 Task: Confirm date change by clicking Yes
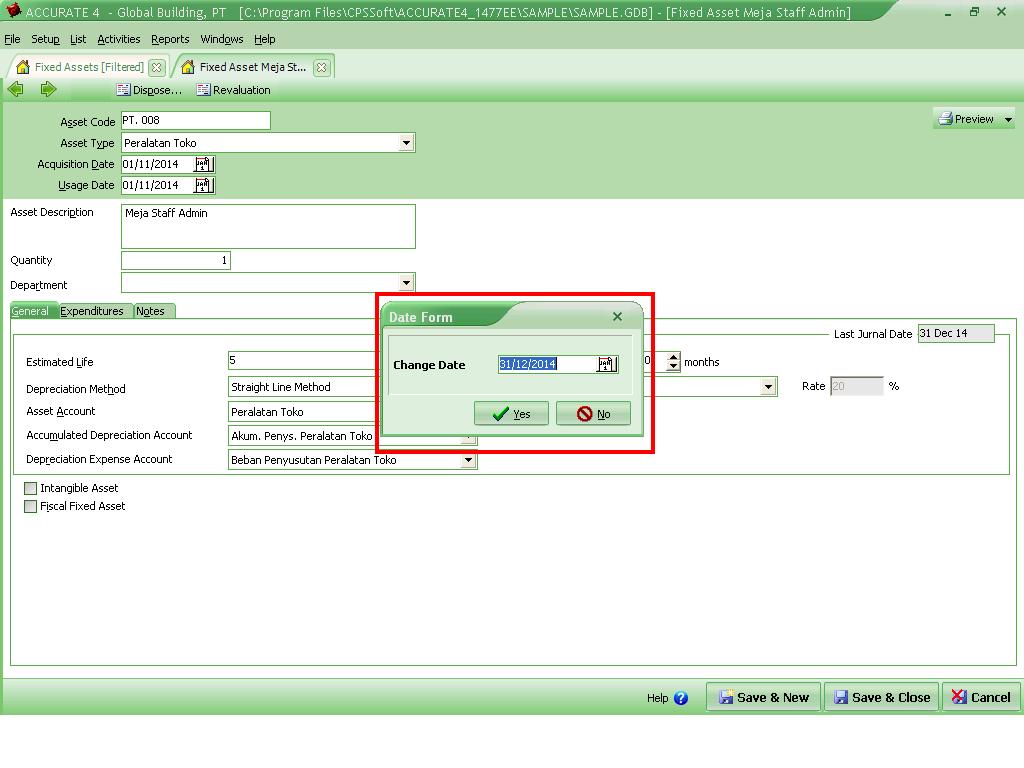pos(510,413)
